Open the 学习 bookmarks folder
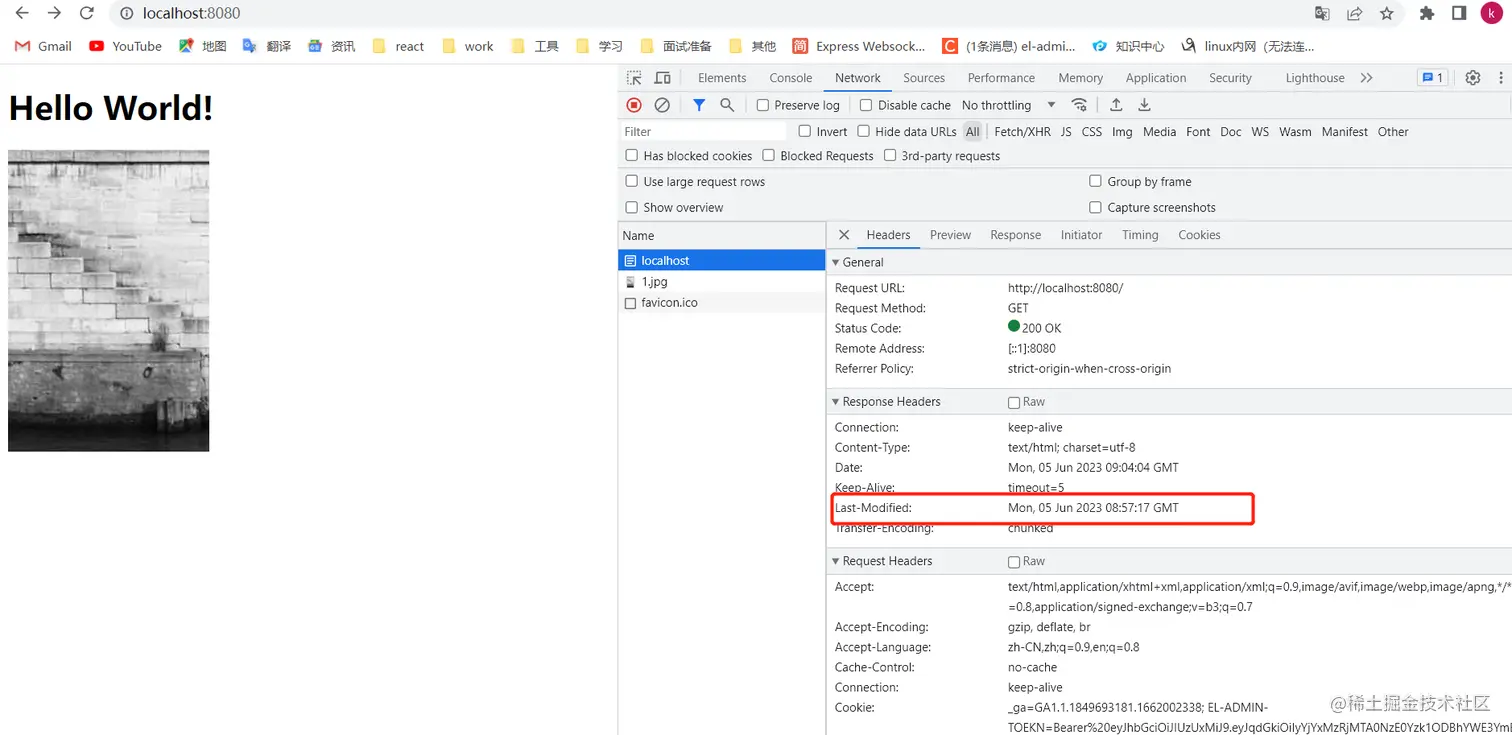The height and width of the screenshot is (735, 1512). [x=600, y=46]
